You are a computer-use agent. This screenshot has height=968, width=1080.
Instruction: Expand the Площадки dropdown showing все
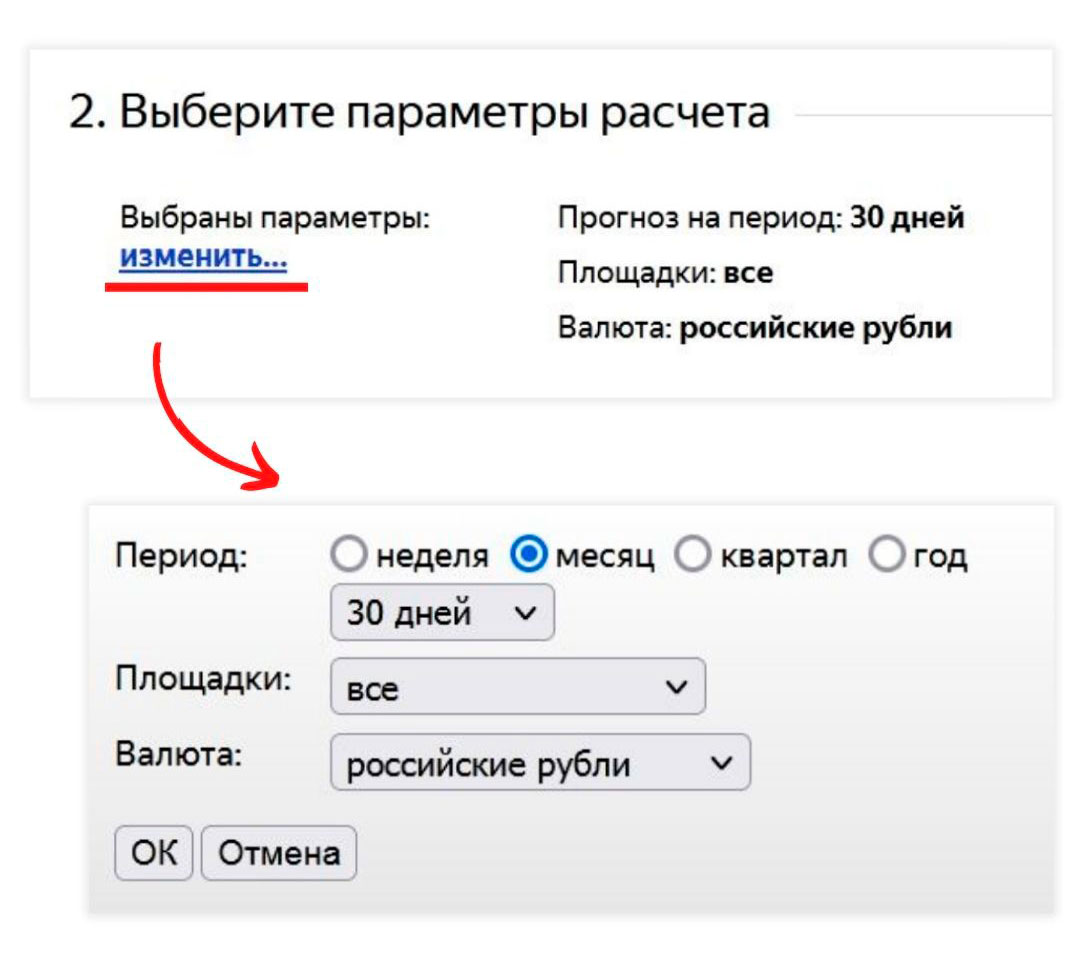(518, 686)
